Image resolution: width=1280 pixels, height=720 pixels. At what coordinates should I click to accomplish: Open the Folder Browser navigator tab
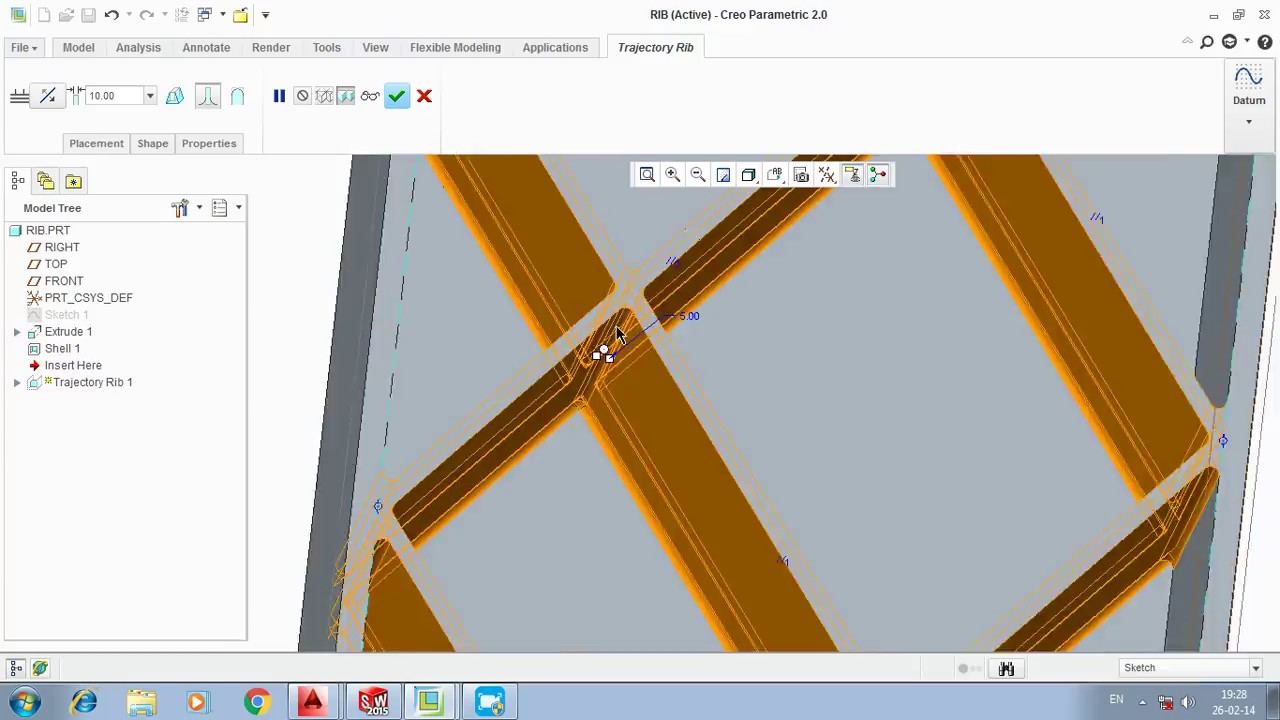coord(45,181)
